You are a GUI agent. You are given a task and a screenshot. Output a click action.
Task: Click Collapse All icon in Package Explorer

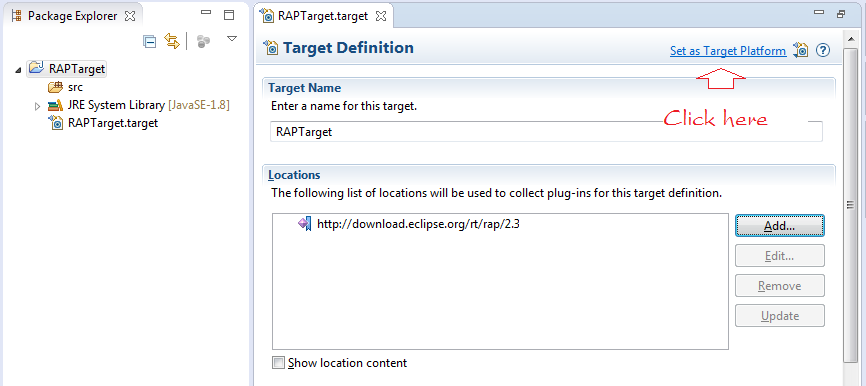coord(149,41)
